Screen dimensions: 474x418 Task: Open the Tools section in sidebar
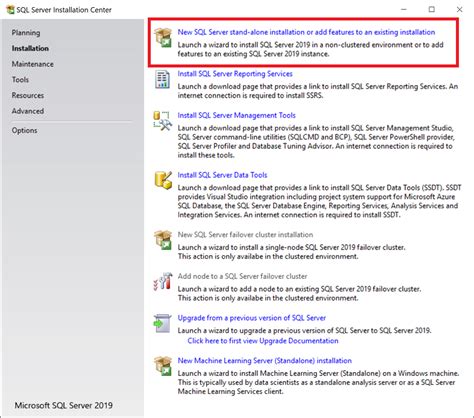[20, 80]
